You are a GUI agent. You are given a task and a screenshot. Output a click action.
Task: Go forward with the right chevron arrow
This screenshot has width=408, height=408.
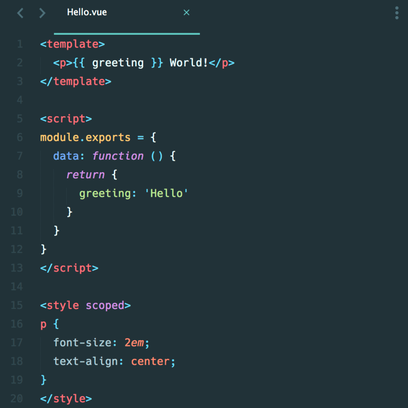42,13
